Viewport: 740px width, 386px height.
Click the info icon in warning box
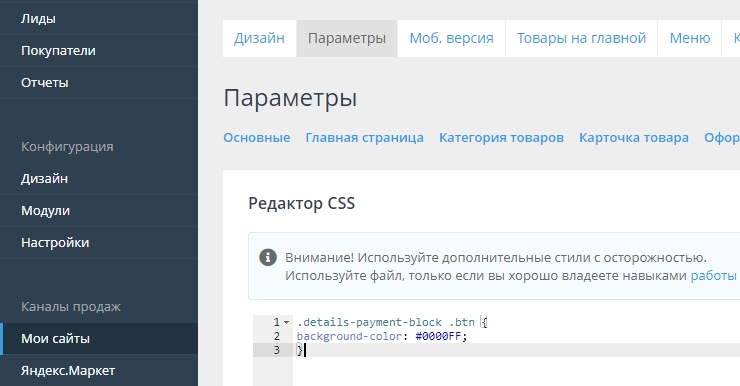(268, 258)
